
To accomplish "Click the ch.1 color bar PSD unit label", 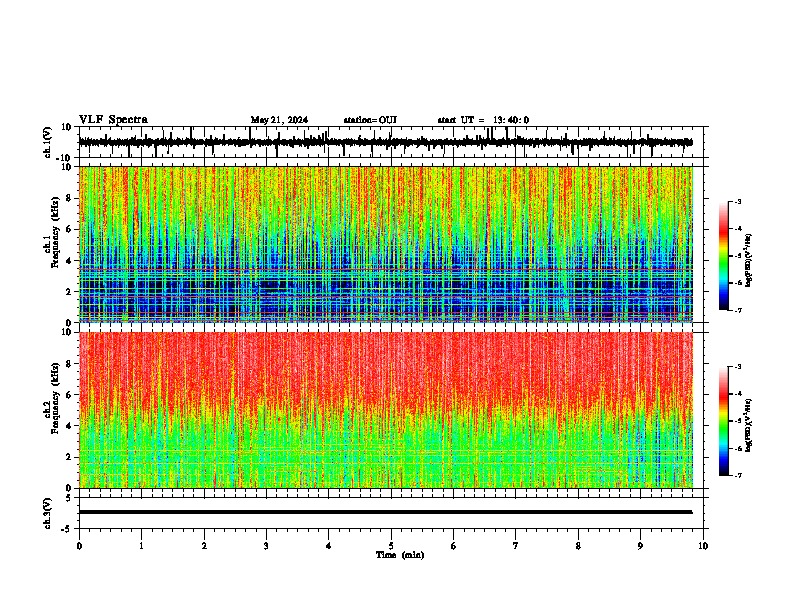I will 749,260.
